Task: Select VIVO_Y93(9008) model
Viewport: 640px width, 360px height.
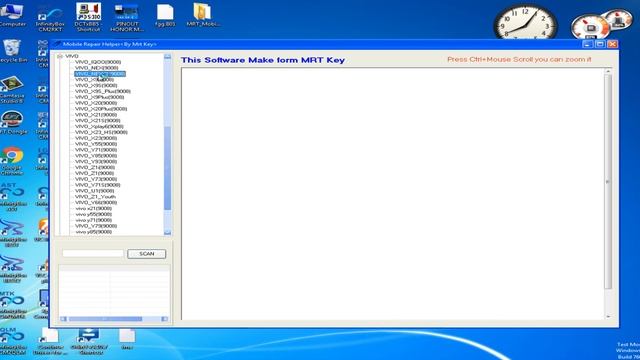Action: (96, 162)
